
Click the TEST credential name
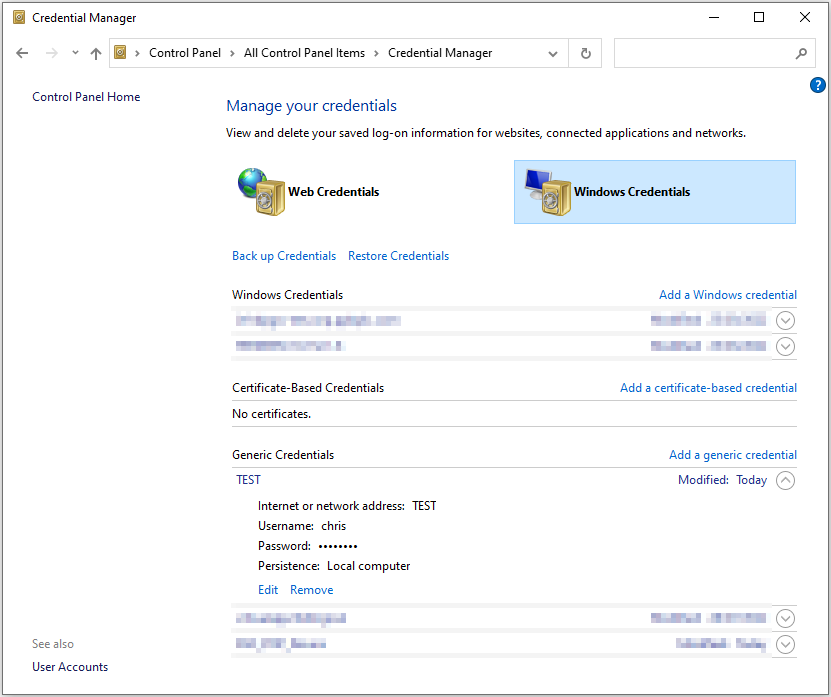(x=248, y=480)
